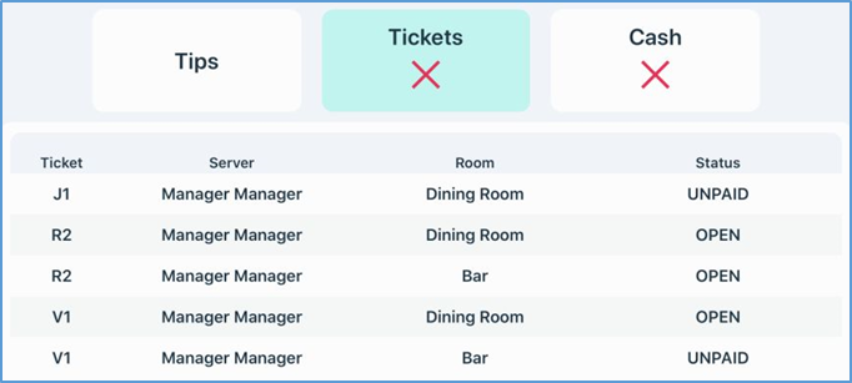Select the R2 Bar ticket row
This screenshot has width=852, height=383.
point(425,276)
